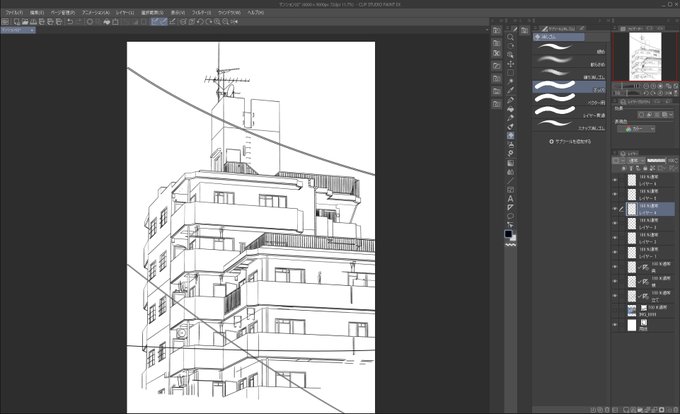This screenshot has width=680, height=414.
Task: Choose the レイヤー貫通 eraser sub tool
Action: (x=569, y=112)
